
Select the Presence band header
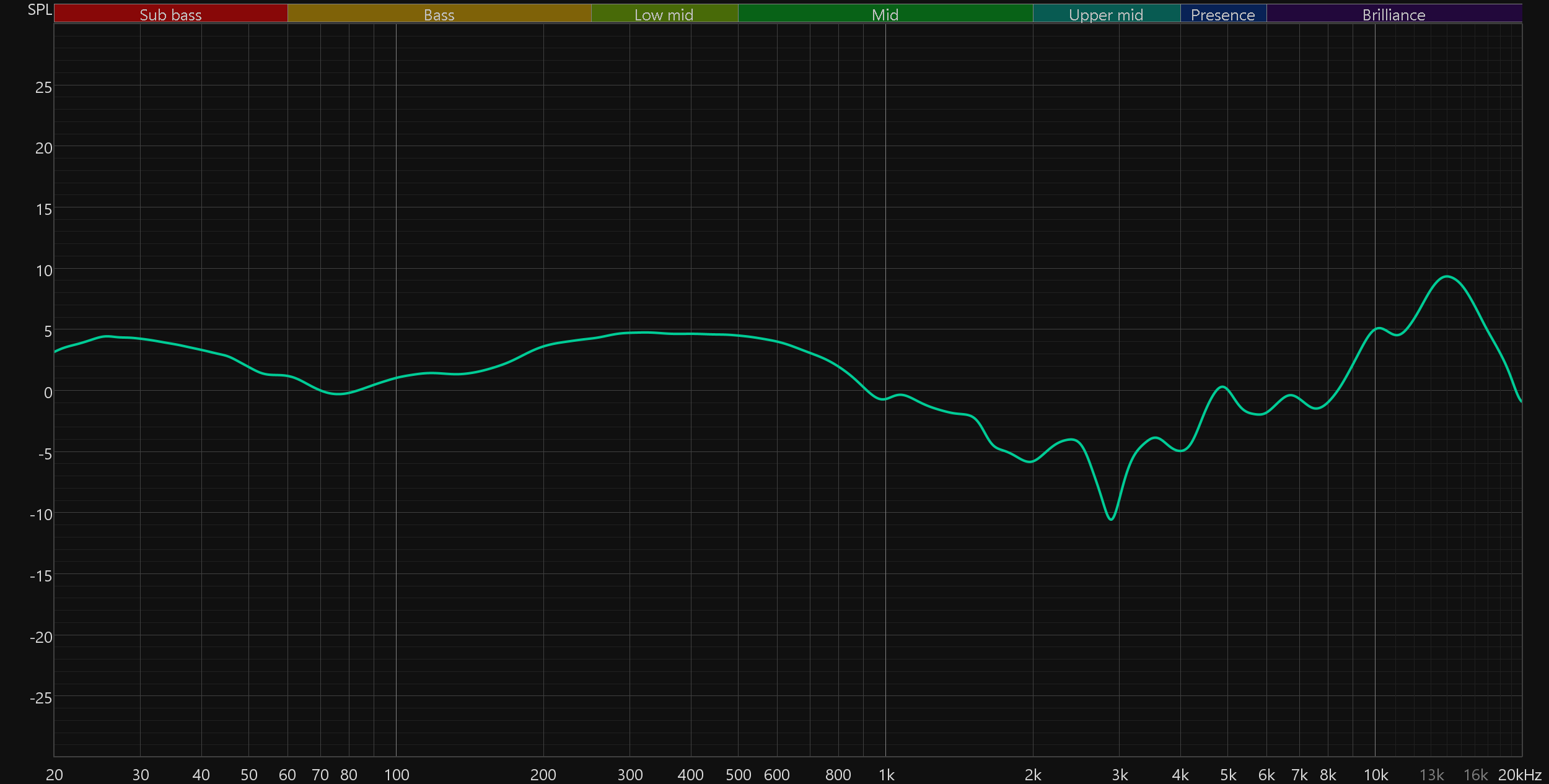click(1222, 14)
